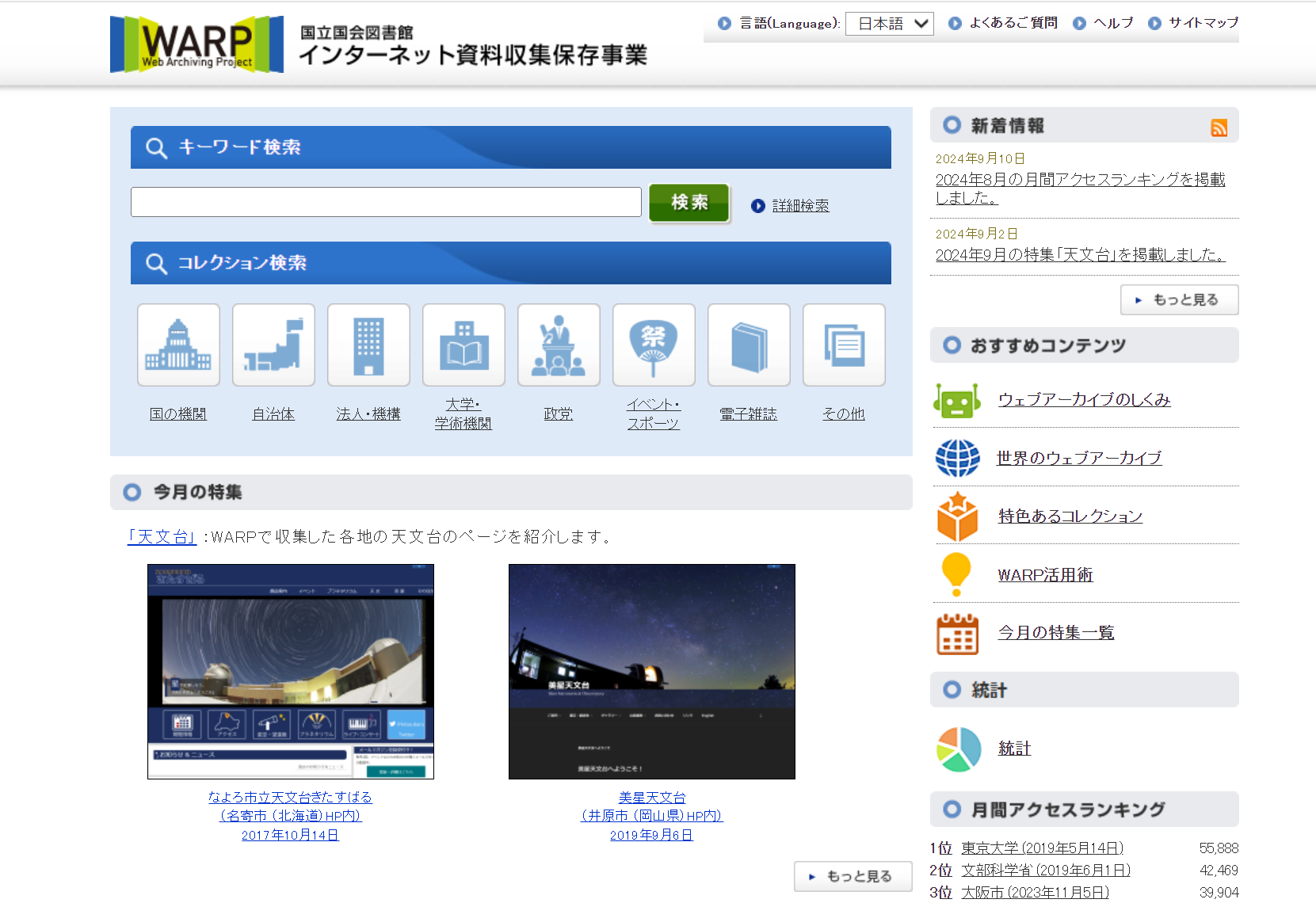Image resolution: width=1316 pixels, height=903 pixels.
Task: Click the WARP Web Archiving Project logo
Action: click(196, 44)
